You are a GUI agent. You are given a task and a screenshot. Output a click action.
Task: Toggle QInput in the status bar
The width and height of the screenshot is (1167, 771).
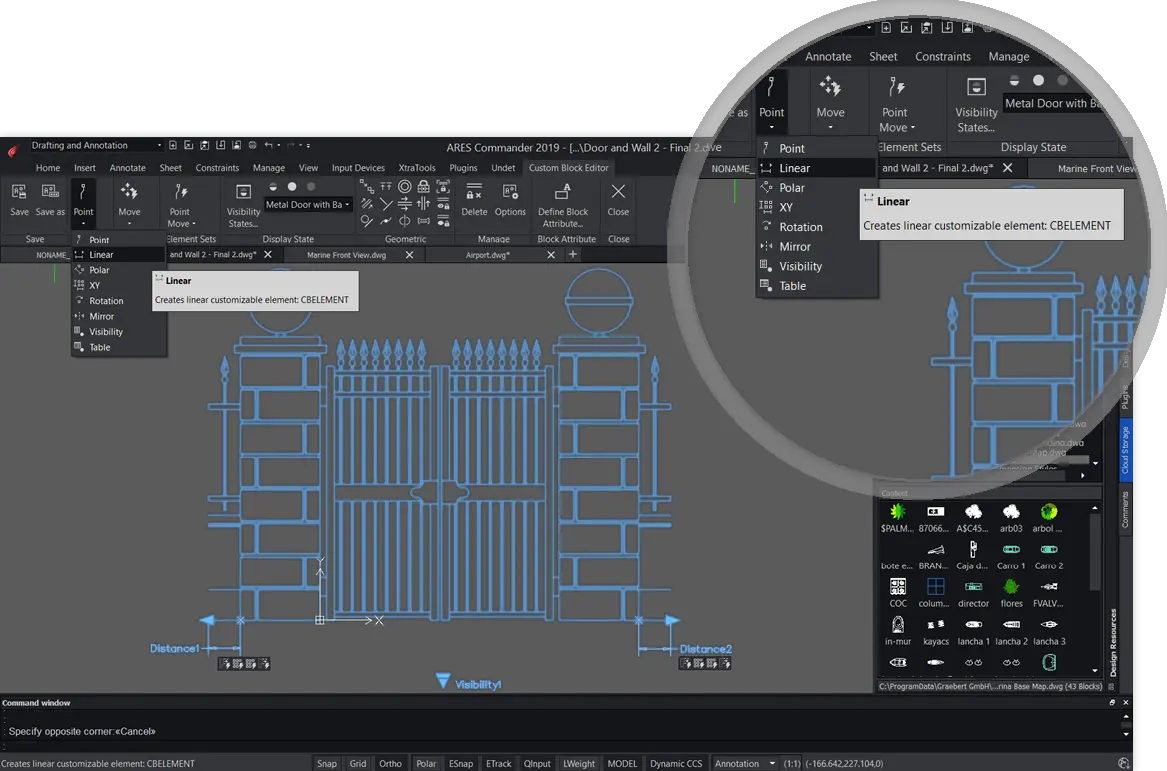[537, 764]
